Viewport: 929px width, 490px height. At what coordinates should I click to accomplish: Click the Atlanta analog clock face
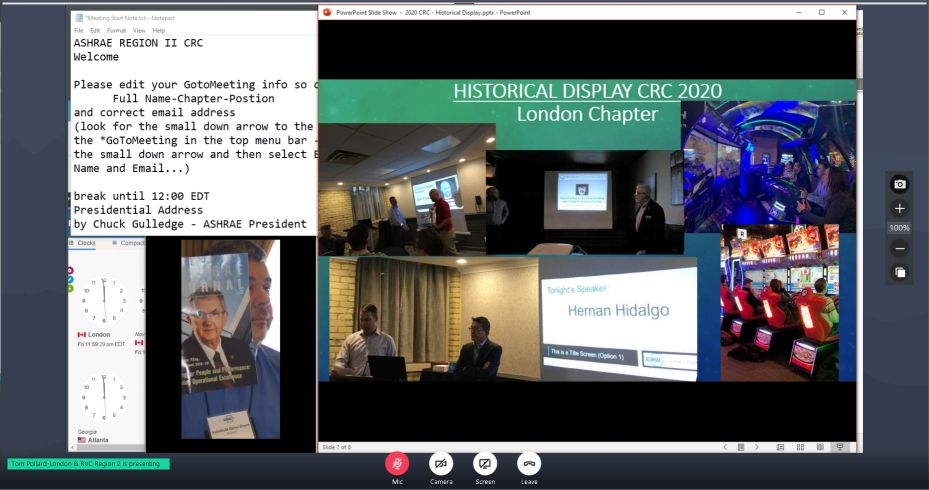(x=104, y=398)
